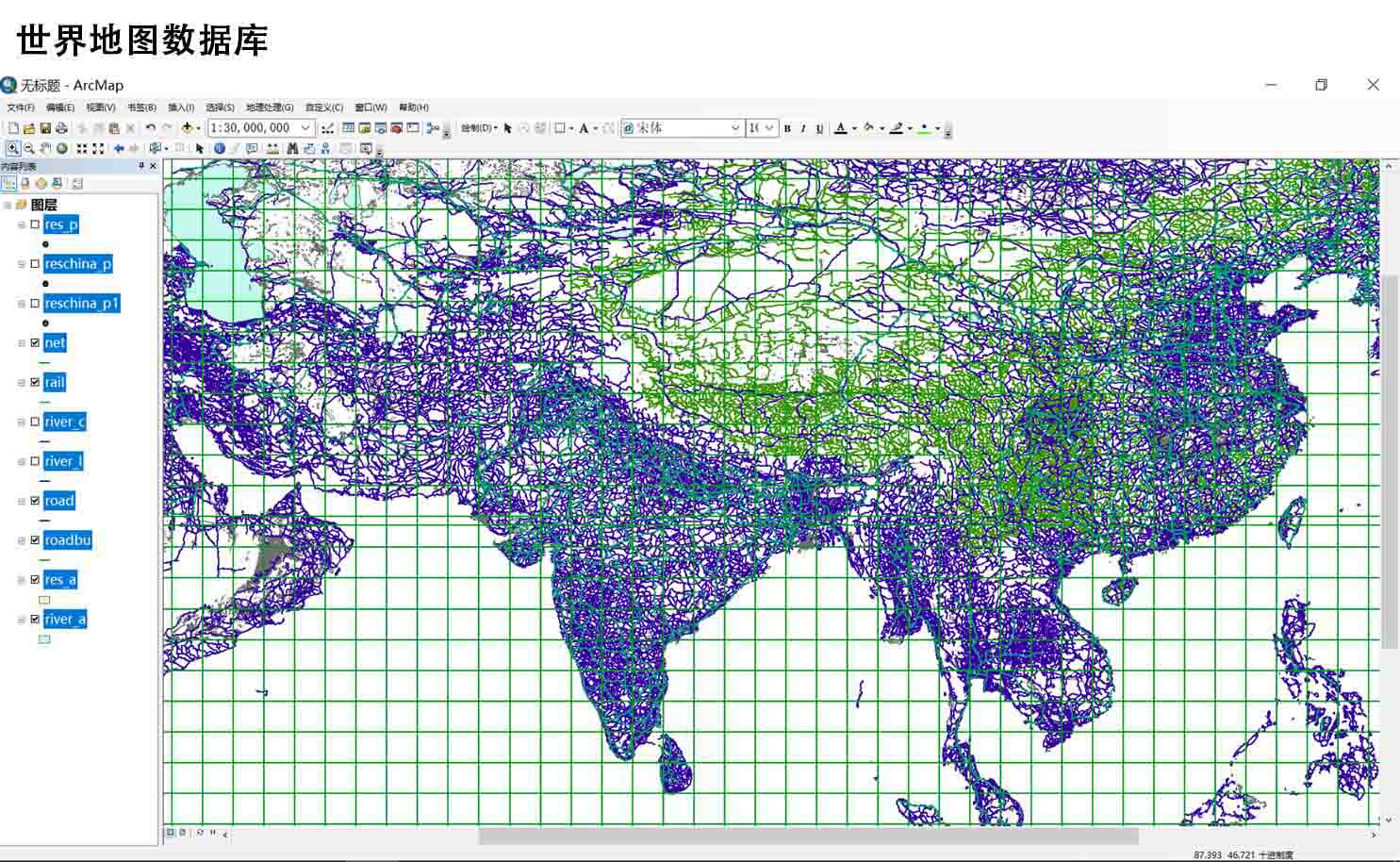The width and height of the screenshot is (1400, 862).
Task: Enable the res_p layer checkbox
Action: [35, 224]
